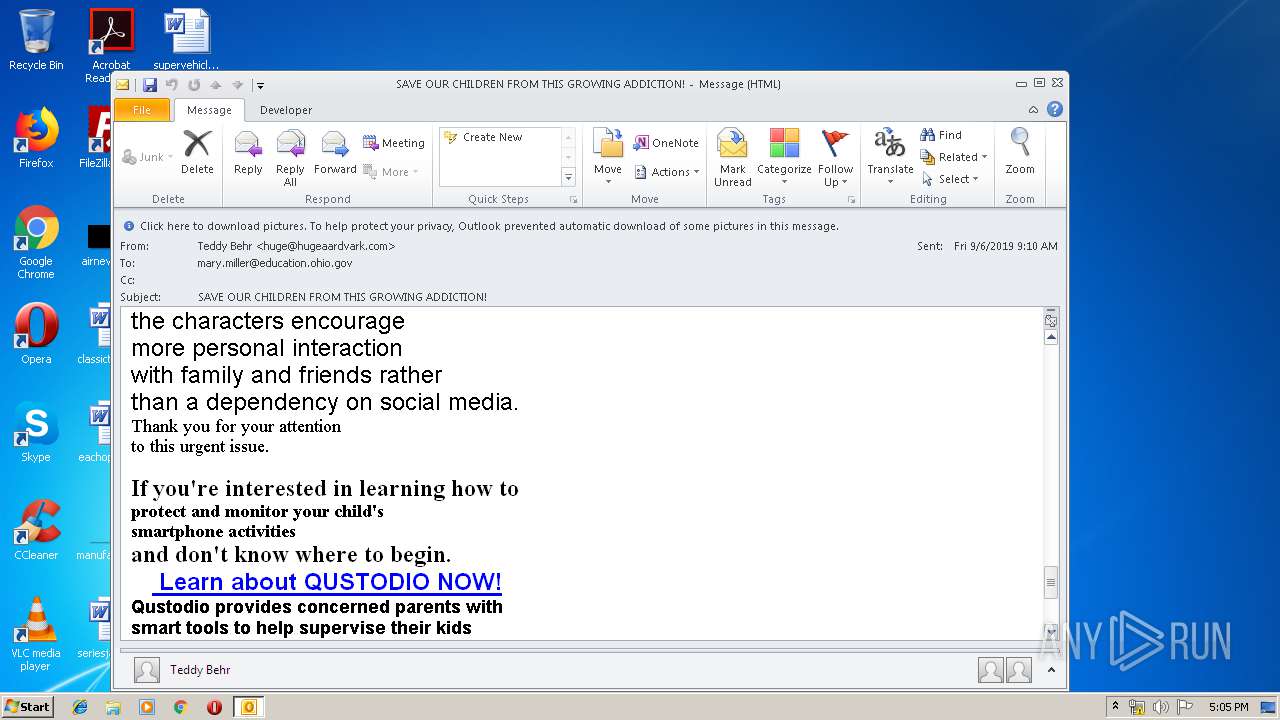Minimize the ribbon with the caret
The height and width of the screenshot is (720, 1280).
coord(1033,110)
